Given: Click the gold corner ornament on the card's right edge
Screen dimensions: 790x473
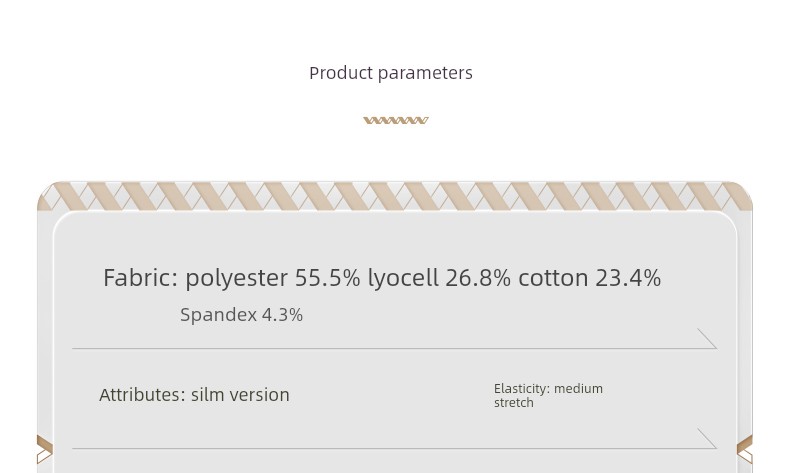Looking at the screenshot, I should tap(744, 449).
